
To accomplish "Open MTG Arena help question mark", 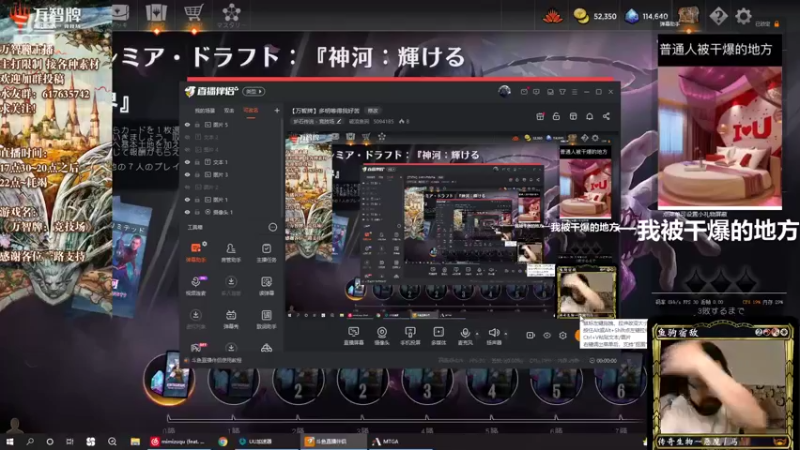I will point(718,16).
